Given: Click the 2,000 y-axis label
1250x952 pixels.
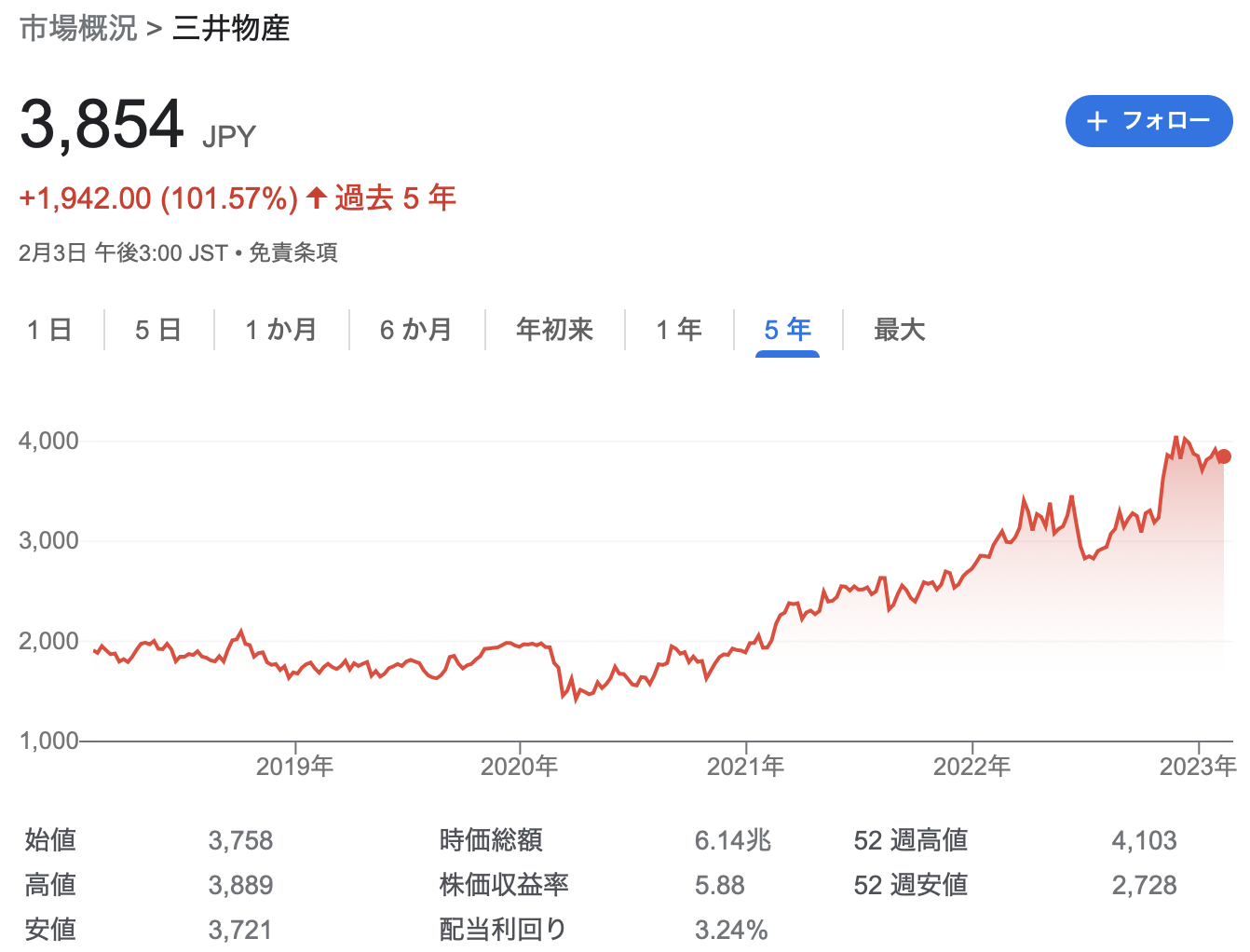Looking at the screenshot, I should tap(48, 641).
